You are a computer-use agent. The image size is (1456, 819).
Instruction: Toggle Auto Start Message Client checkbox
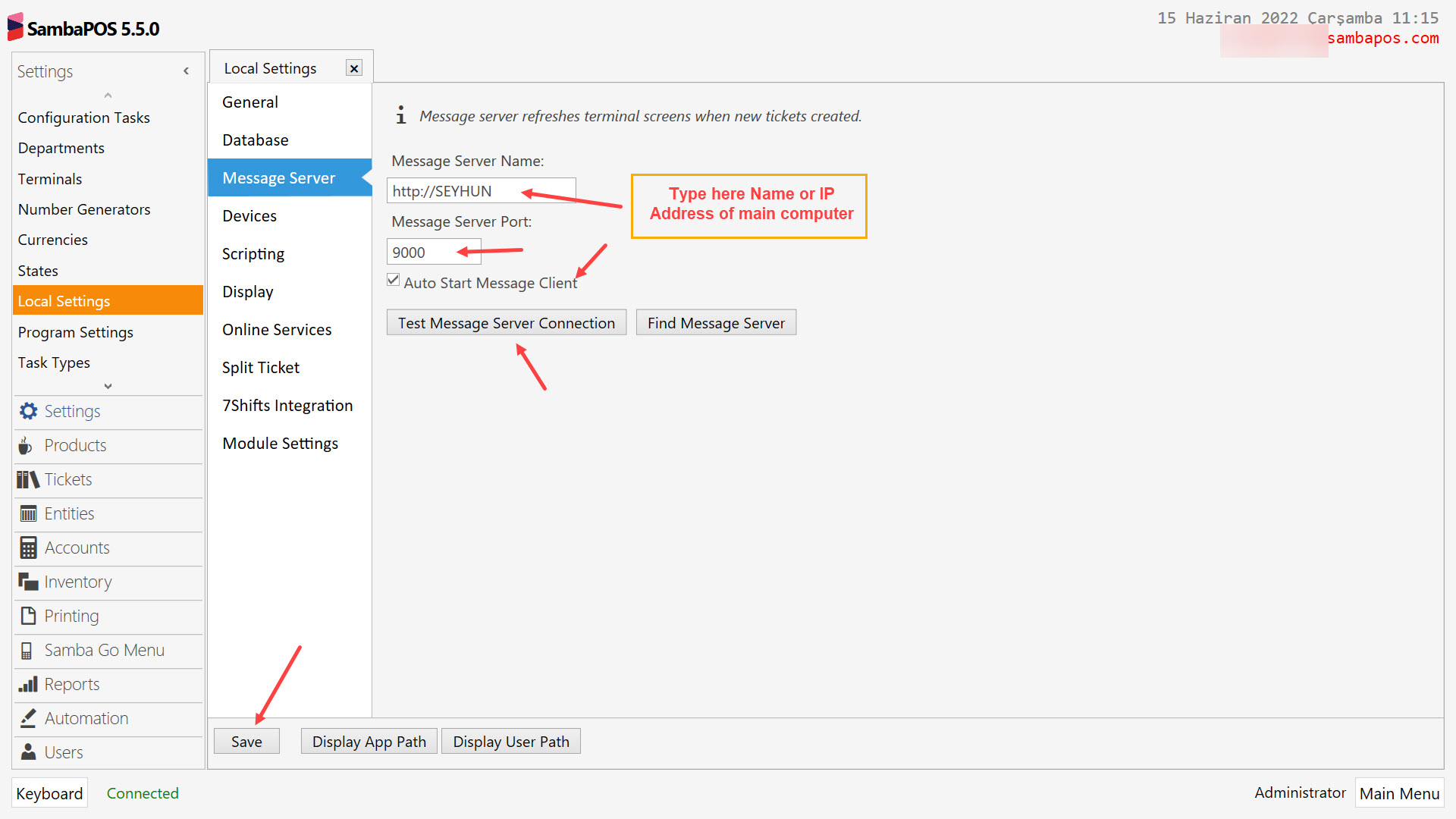click(394, 281)
